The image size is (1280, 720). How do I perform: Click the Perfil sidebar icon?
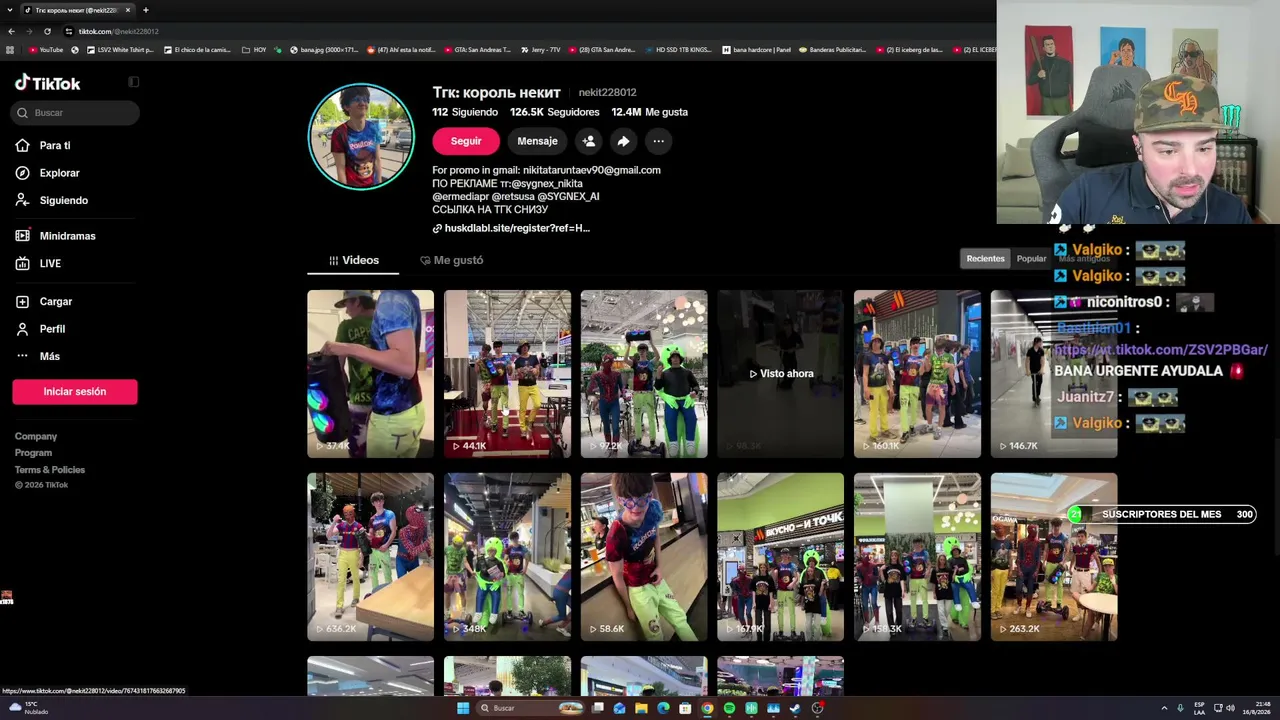[x=21, y=329]
